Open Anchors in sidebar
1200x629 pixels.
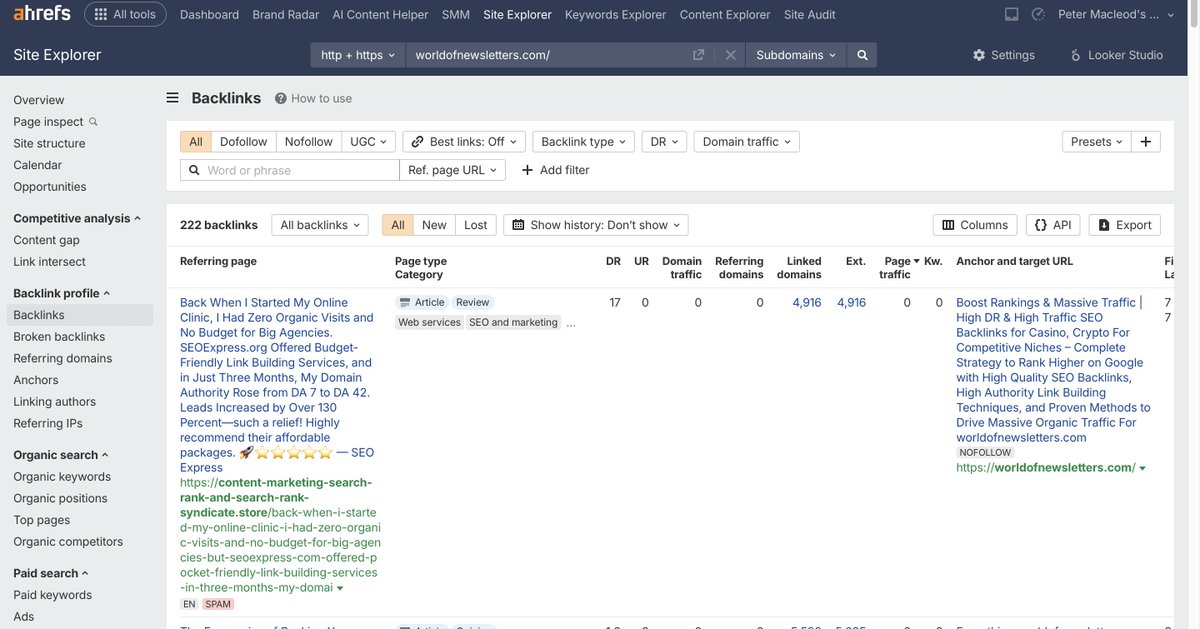(36, 380)
